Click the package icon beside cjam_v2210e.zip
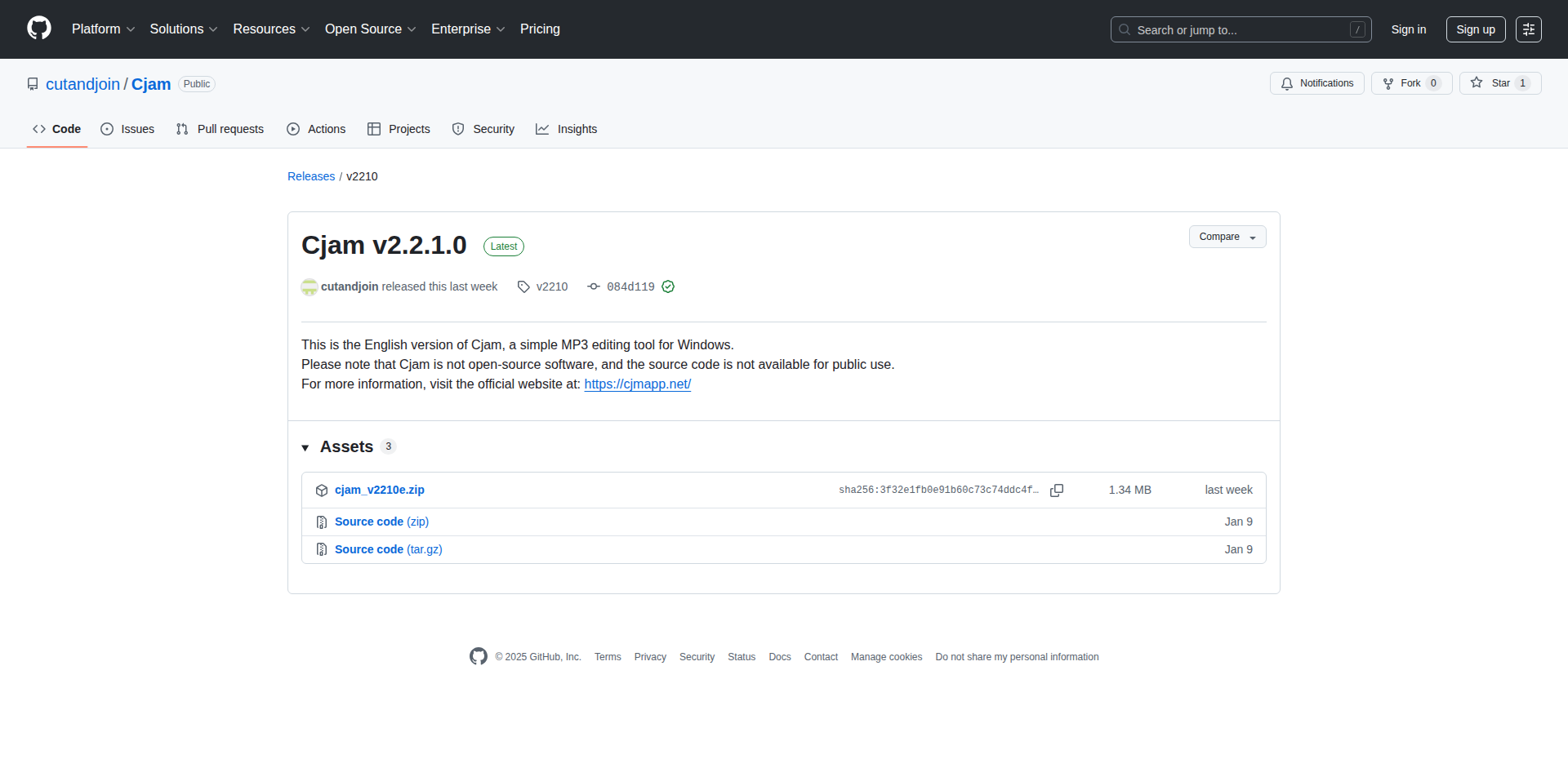The width and height of the screenshot is (1568, 768). point(322,491)
